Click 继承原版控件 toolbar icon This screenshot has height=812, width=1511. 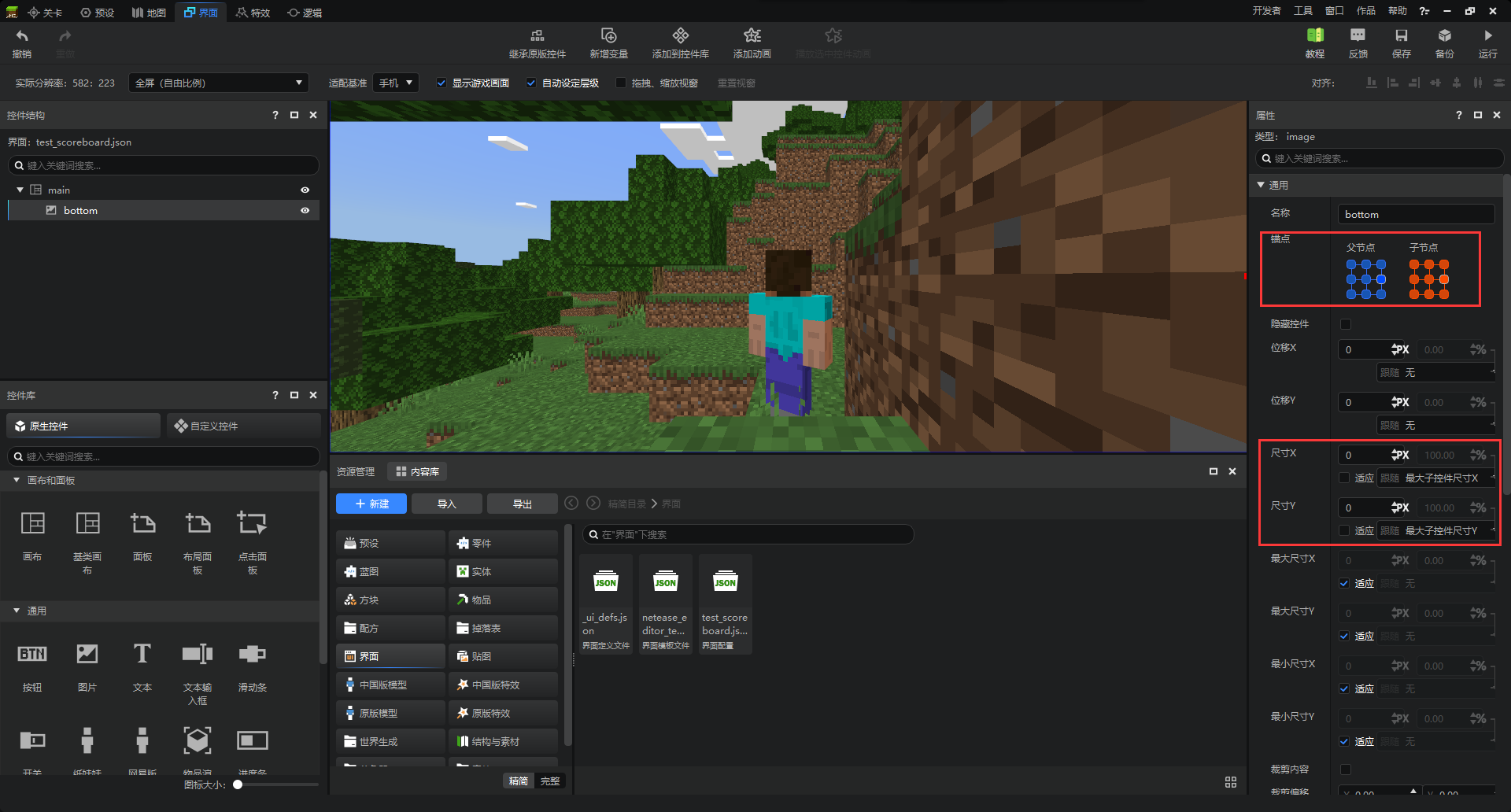[538, 35]
